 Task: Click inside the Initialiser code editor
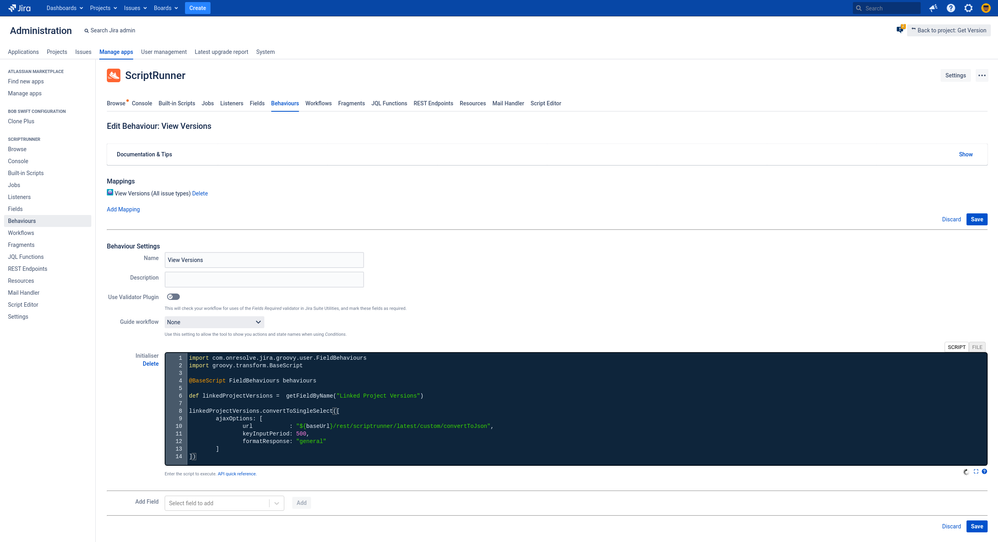pyautogui.click(x=576, y=408)
